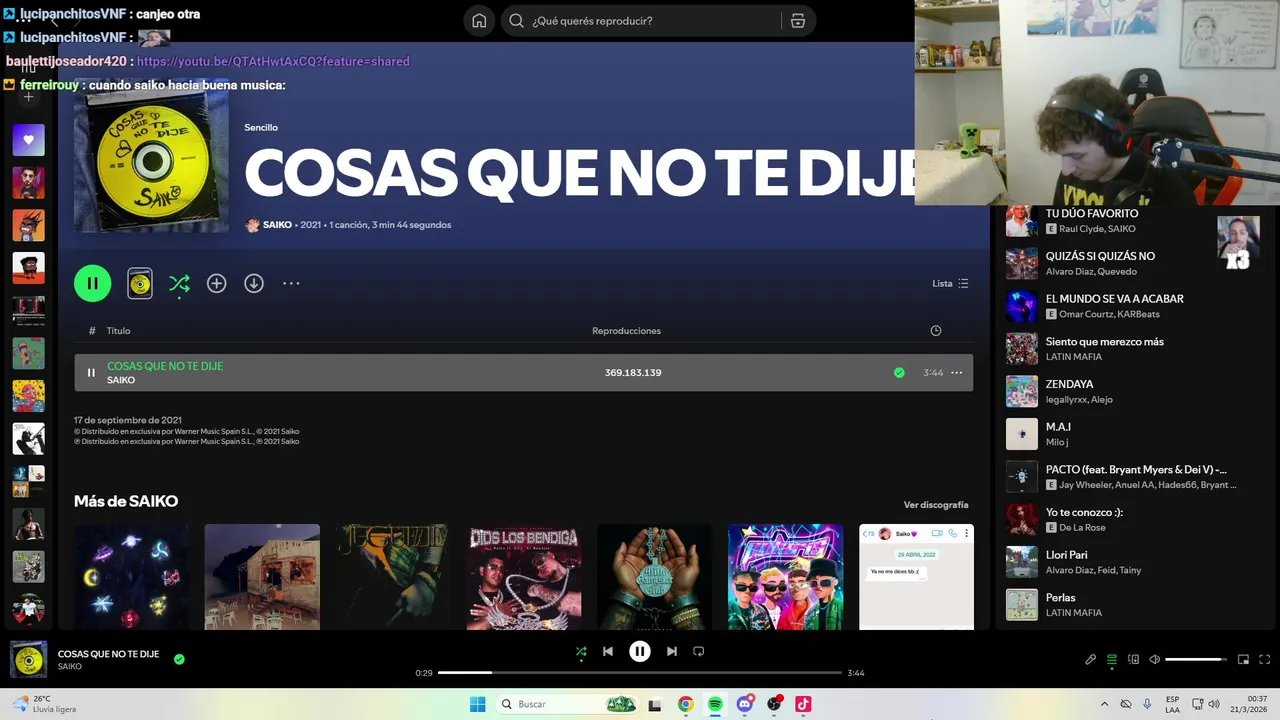Open the neon symbols album cover
The height and width of the screenshot is (720, 1280).
[x=131, y=577]
